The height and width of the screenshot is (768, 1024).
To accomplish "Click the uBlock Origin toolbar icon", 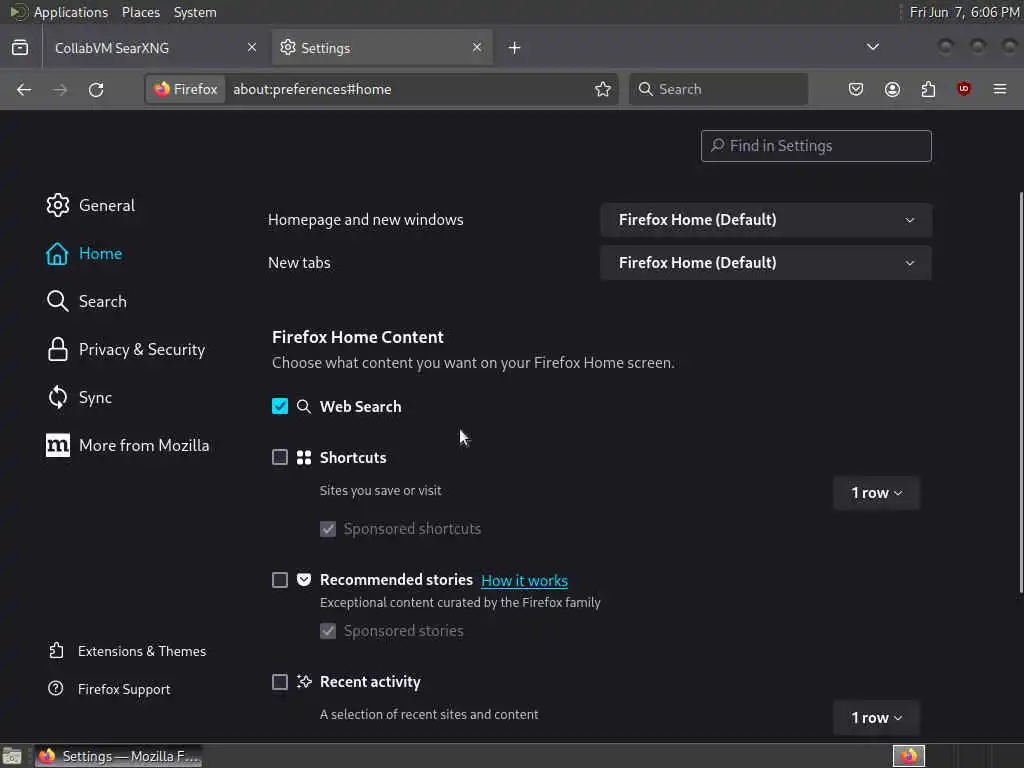I will 964,89.
